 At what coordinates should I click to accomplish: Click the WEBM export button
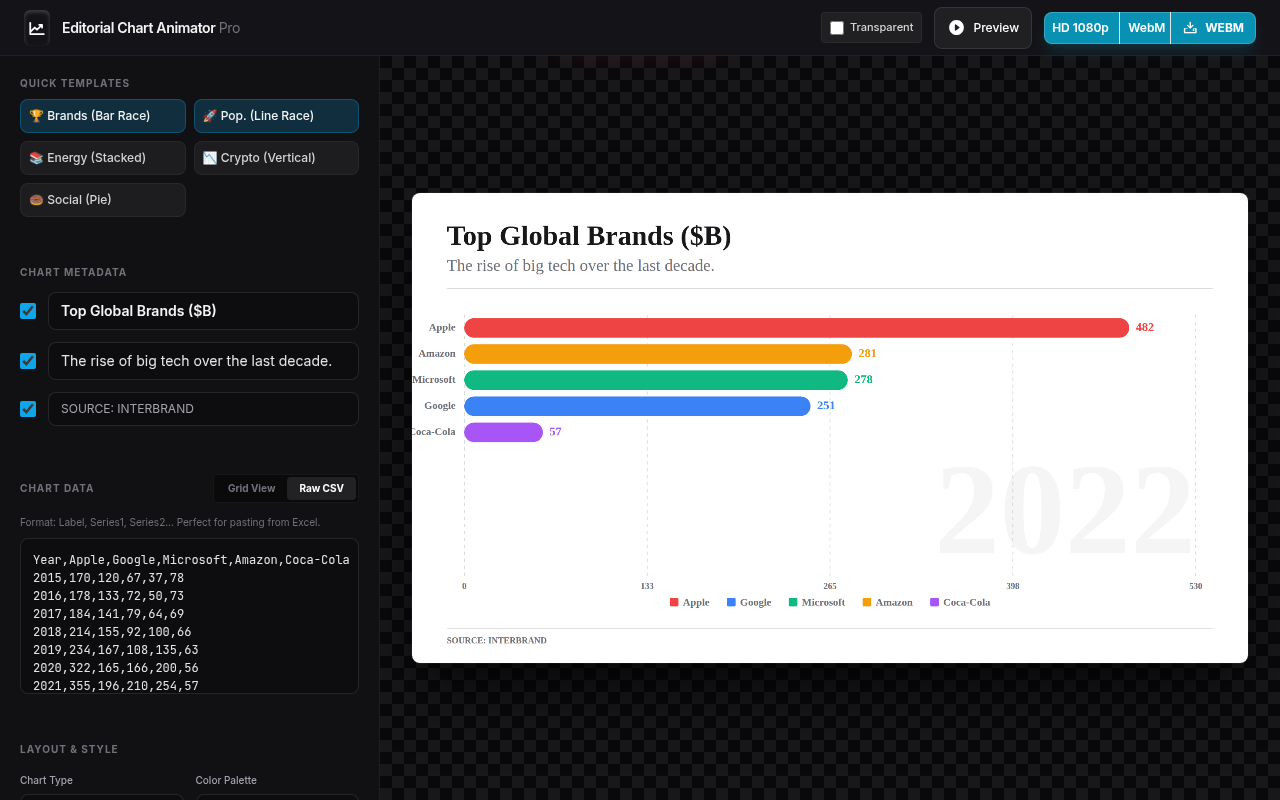[x=1213, y=28]
